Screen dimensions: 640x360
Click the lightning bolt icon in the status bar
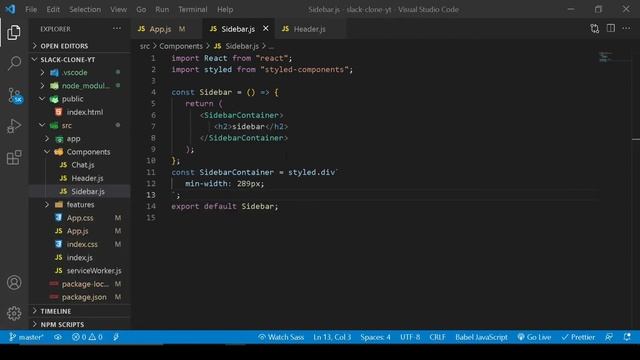(116, 337)
